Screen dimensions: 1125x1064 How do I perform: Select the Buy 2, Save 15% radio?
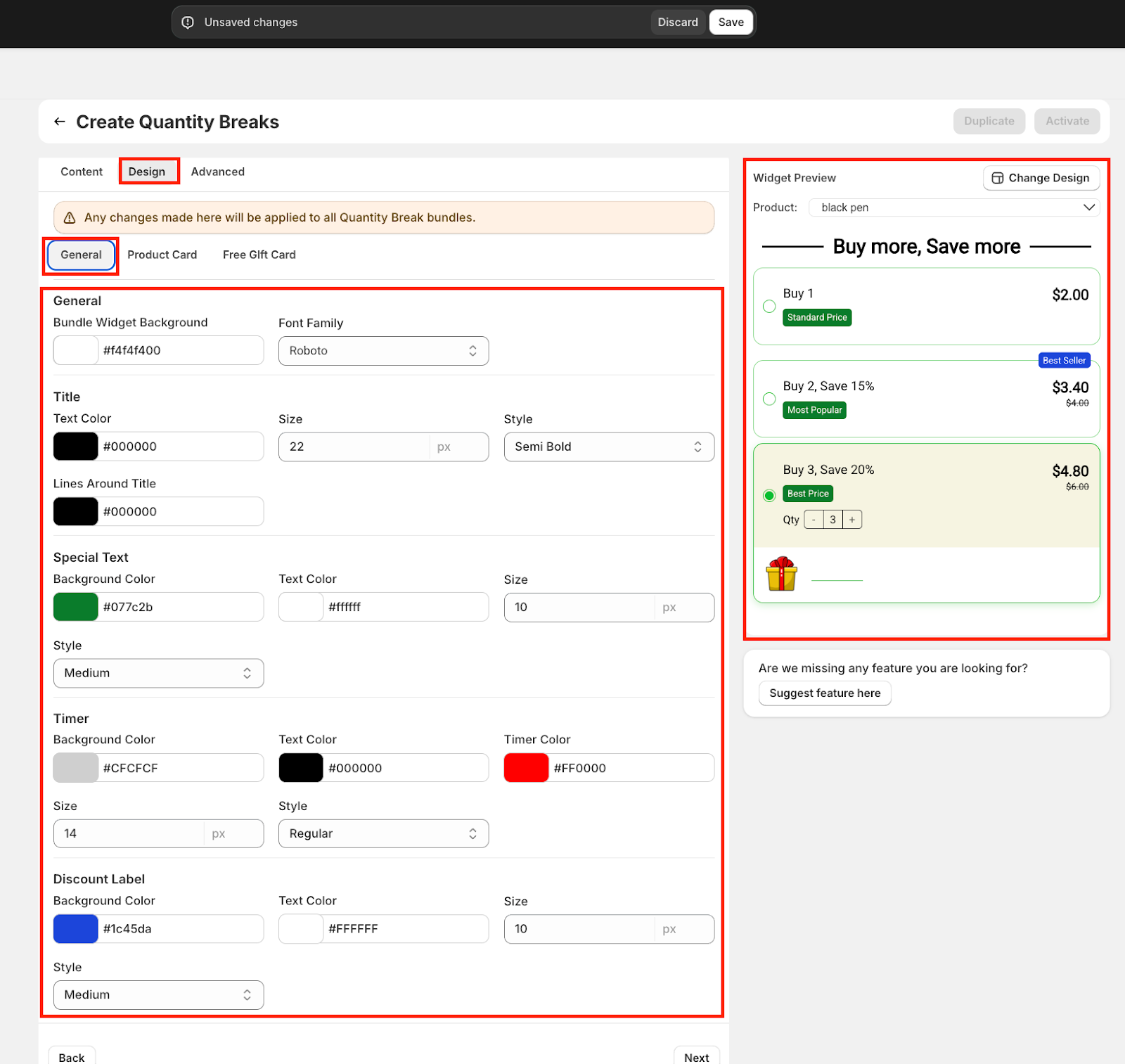769,399
